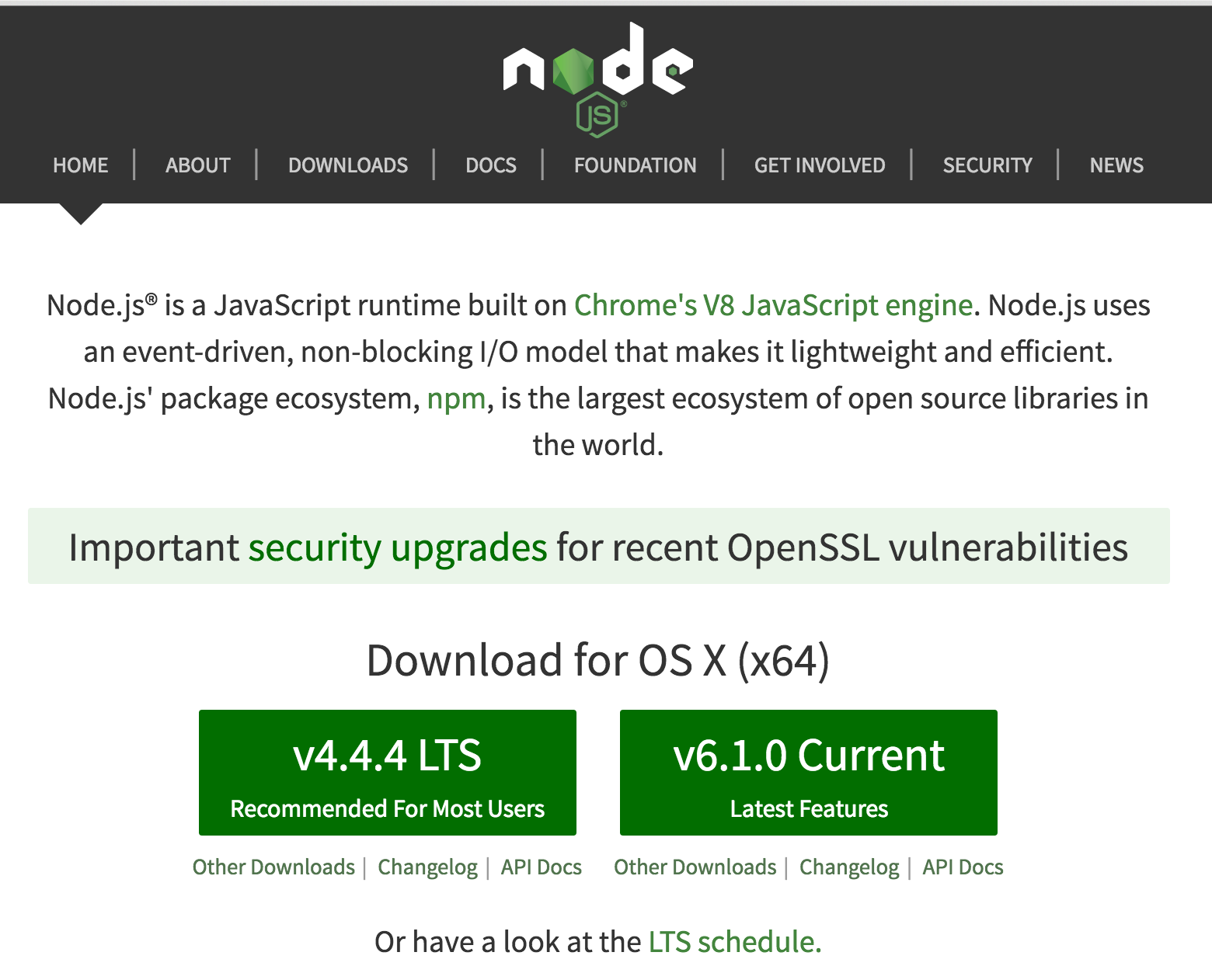Open the npm link in the description
This screenshot has width=1212, height=980.
point(457,398)
